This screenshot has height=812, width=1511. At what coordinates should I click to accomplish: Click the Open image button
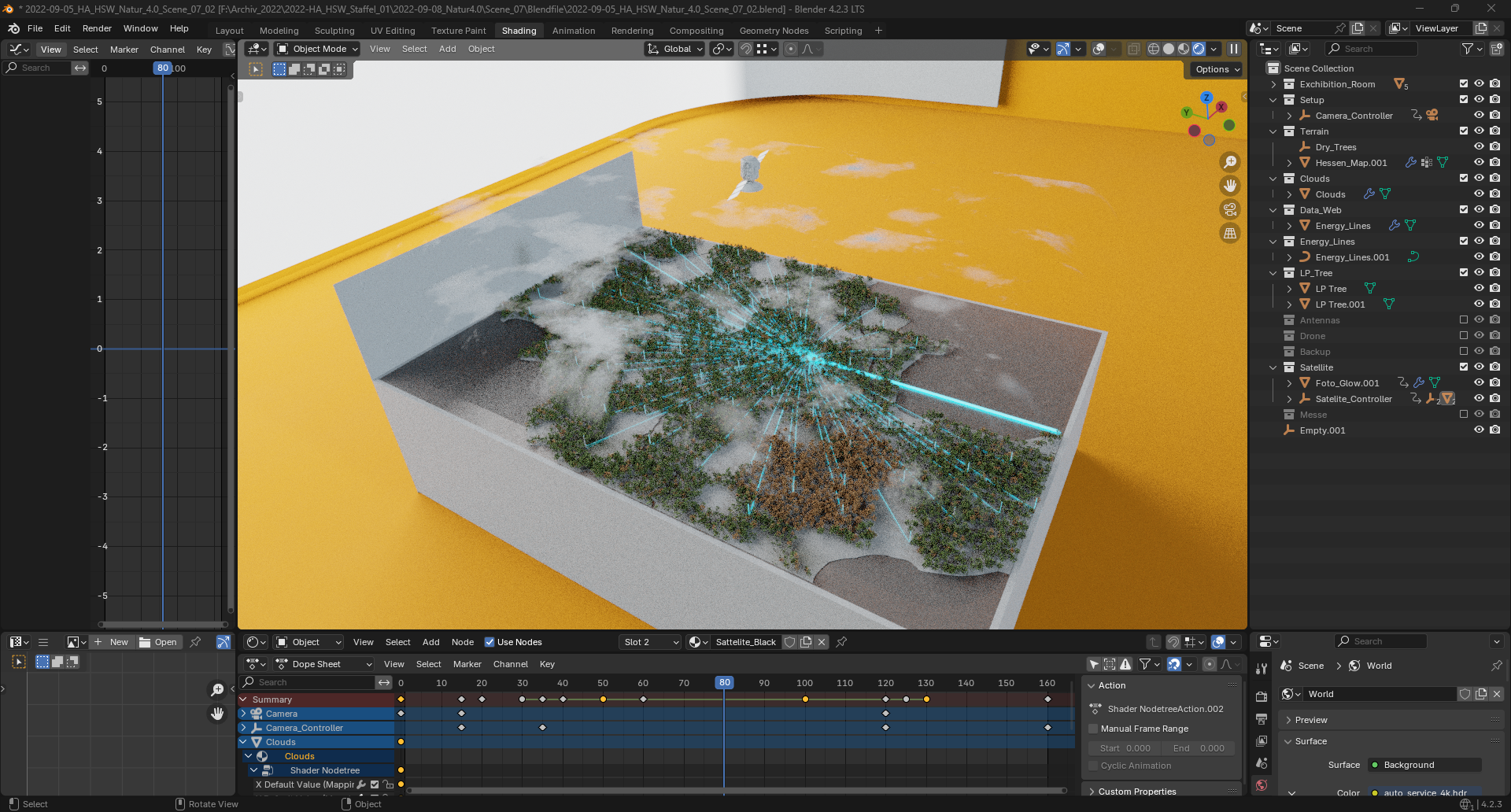158,642
